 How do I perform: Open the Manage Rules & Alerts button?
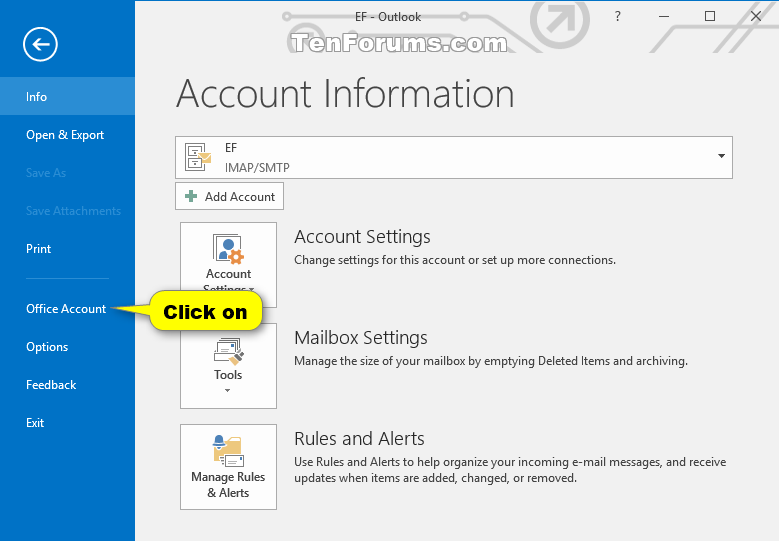tap(229, 466)
